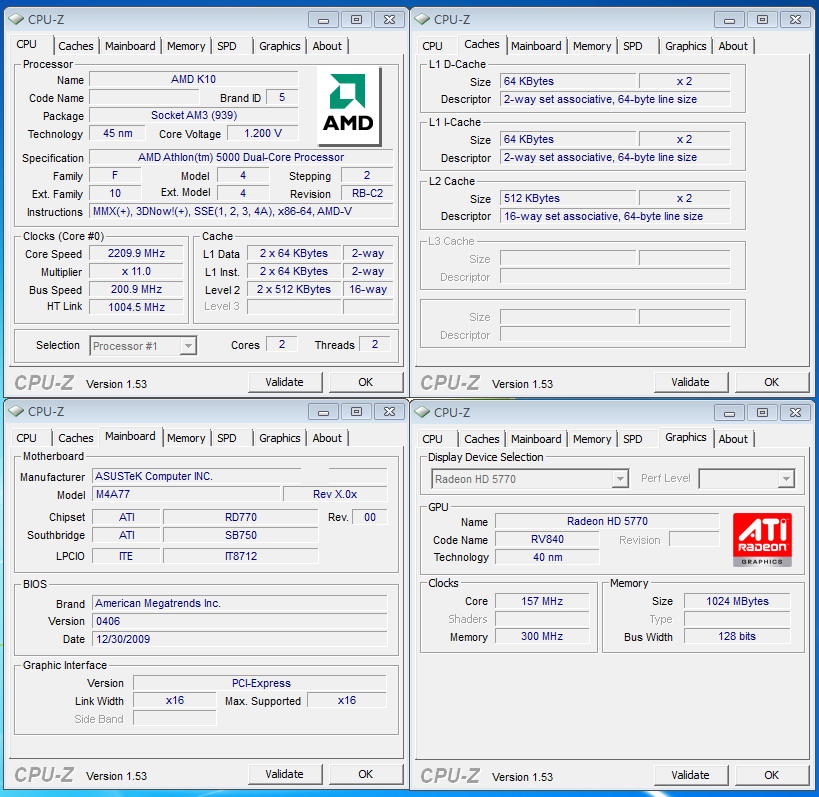Click the processor Name field AMD K10
The width and height of the screenshot is (819, 797).
[194, 79]
